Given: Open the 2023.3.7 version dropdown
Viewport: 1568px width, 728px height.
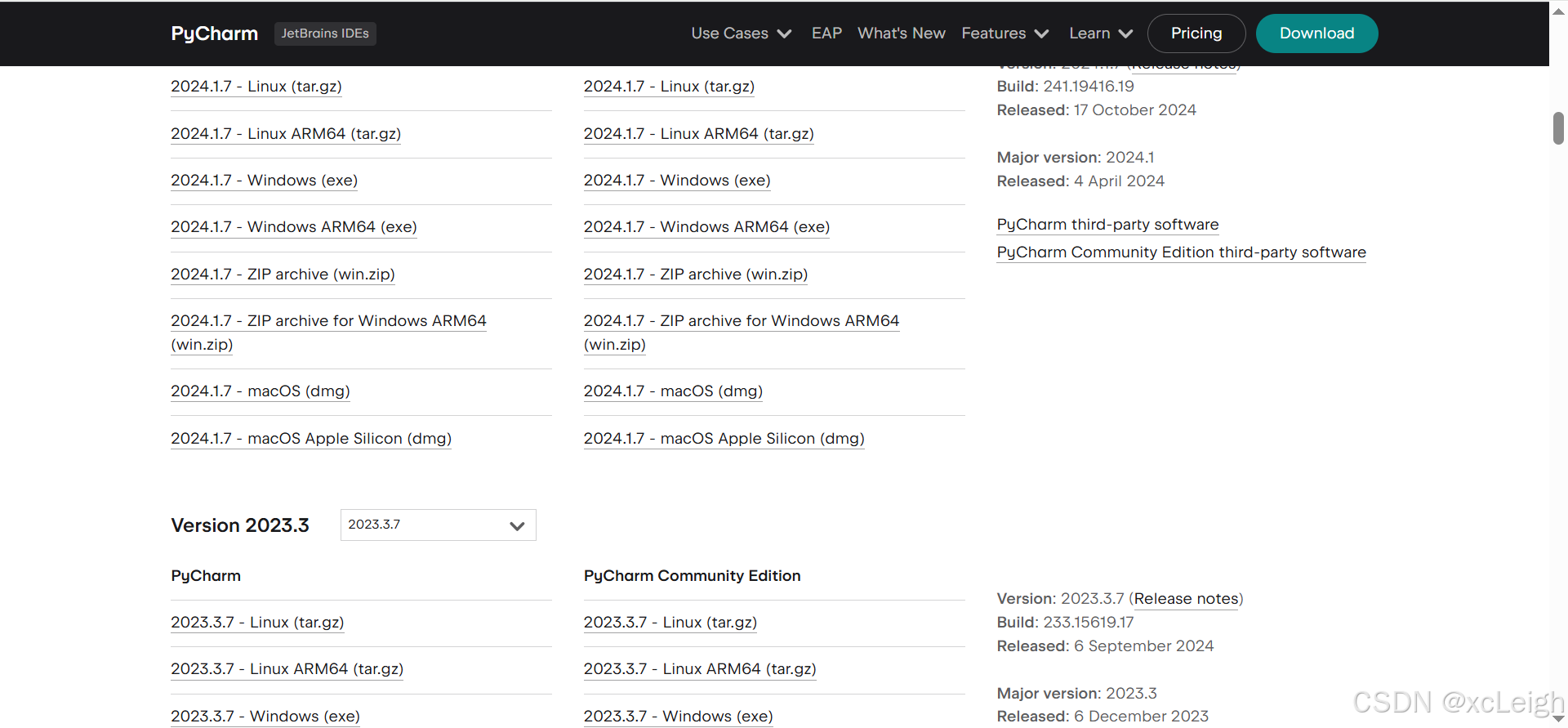Looking at the screenshot, I should point(438,525).
